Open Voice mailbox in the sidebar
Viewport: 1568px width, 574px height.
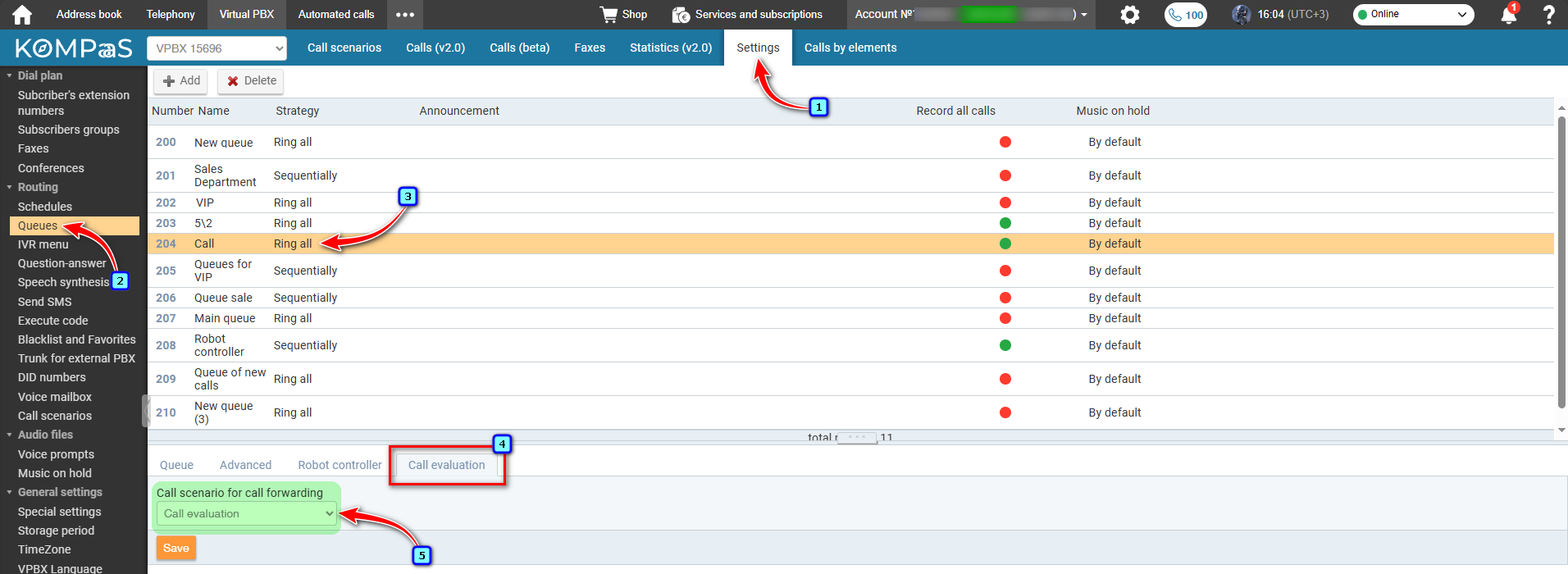(55, 397)
